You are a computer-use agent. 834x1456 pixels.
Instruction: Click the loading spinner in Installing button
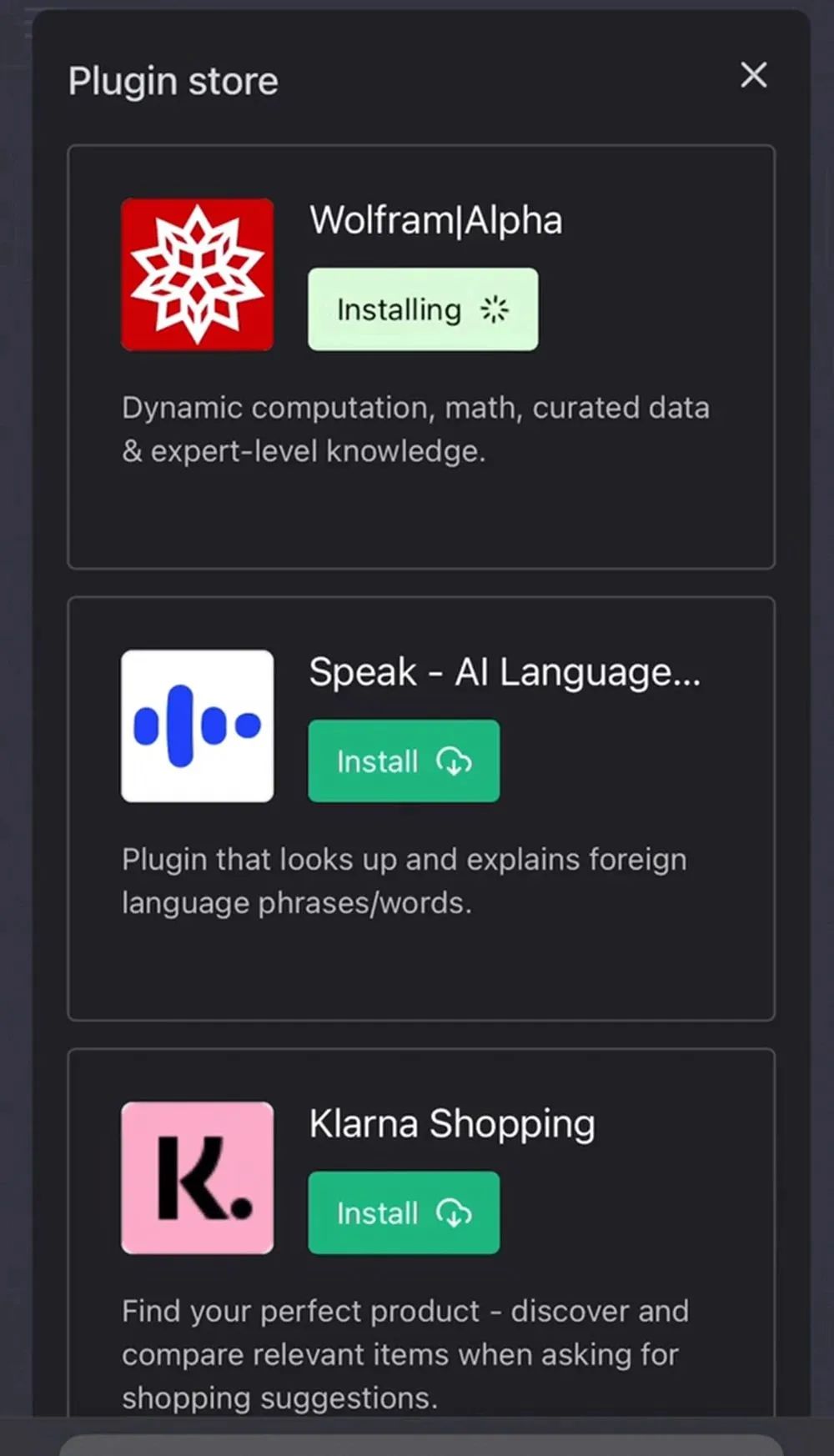[x=494, y=309]
